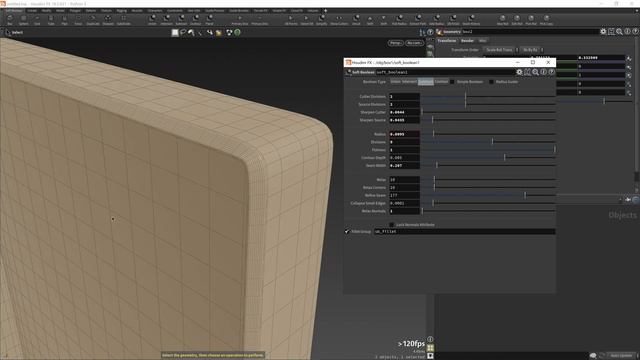Viewport: 640px width, 360px height.
Task: Click zoom icon in Geometry parameter pane
Action: (619, 31)
